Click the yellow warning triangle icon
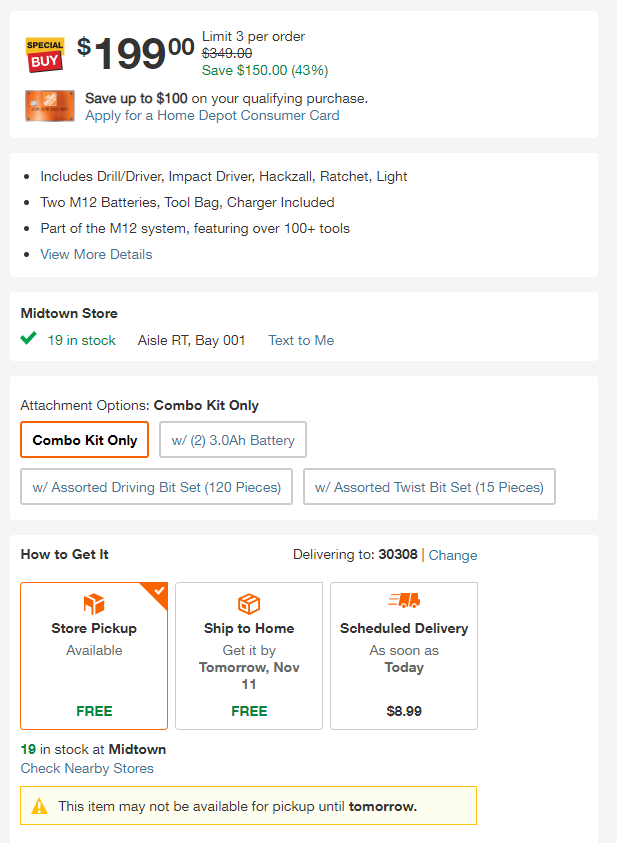 [x=39, y=806]
